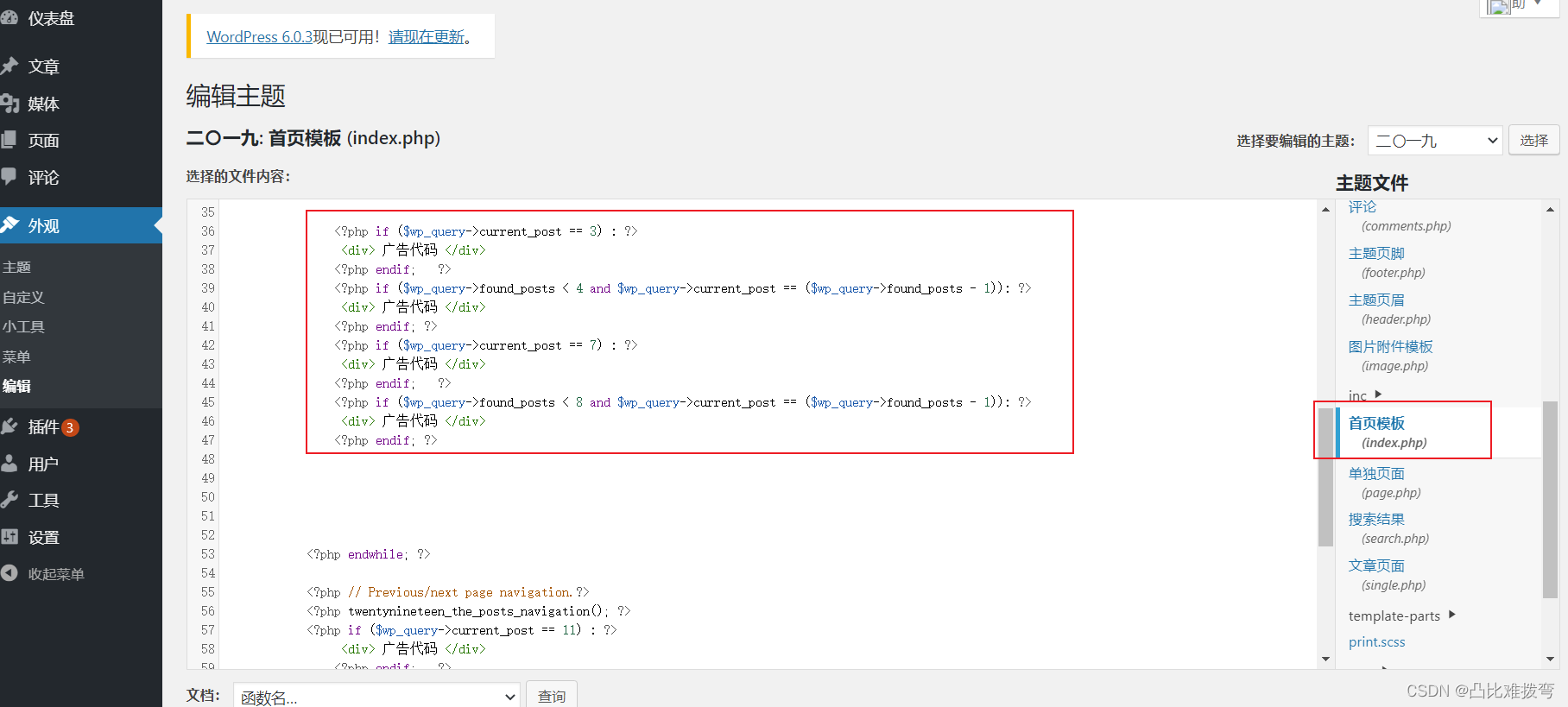This screenshot has width=1568, height=707.
Task: Open 搜索结果 (search.php) file
Action: point(1388,528)
